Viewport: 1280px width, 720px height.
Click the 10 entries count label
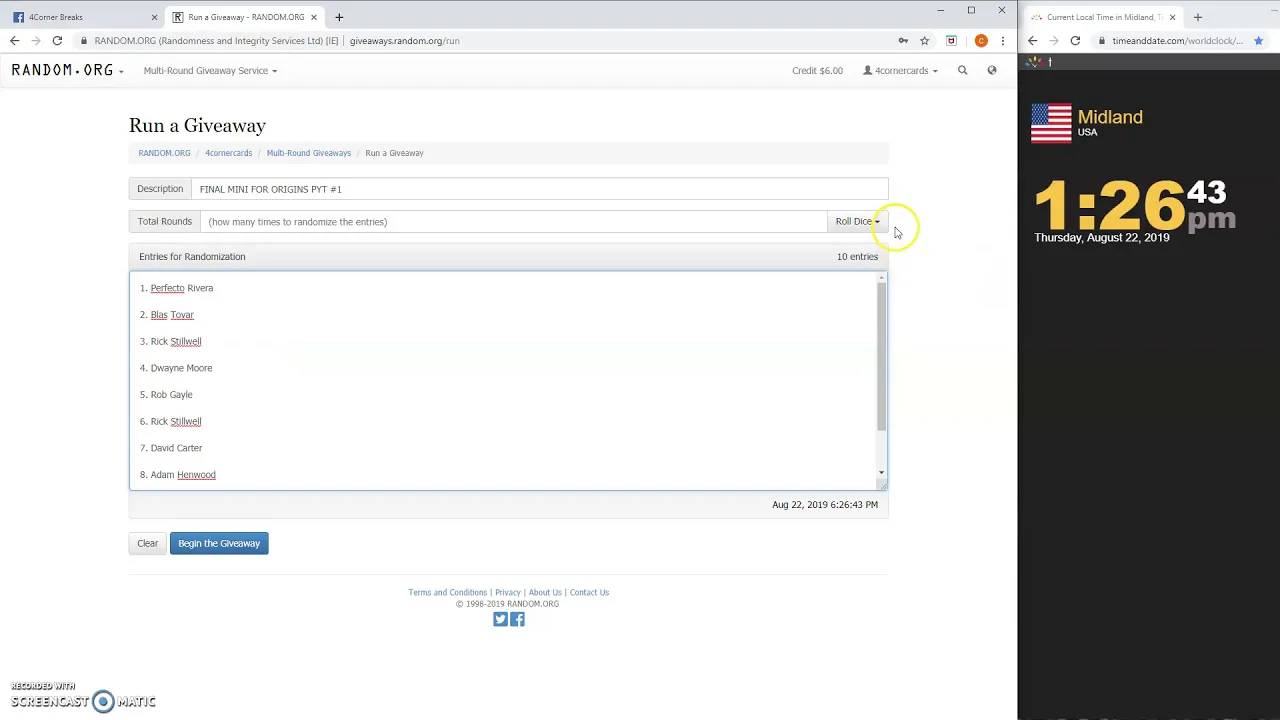point(857,257)
